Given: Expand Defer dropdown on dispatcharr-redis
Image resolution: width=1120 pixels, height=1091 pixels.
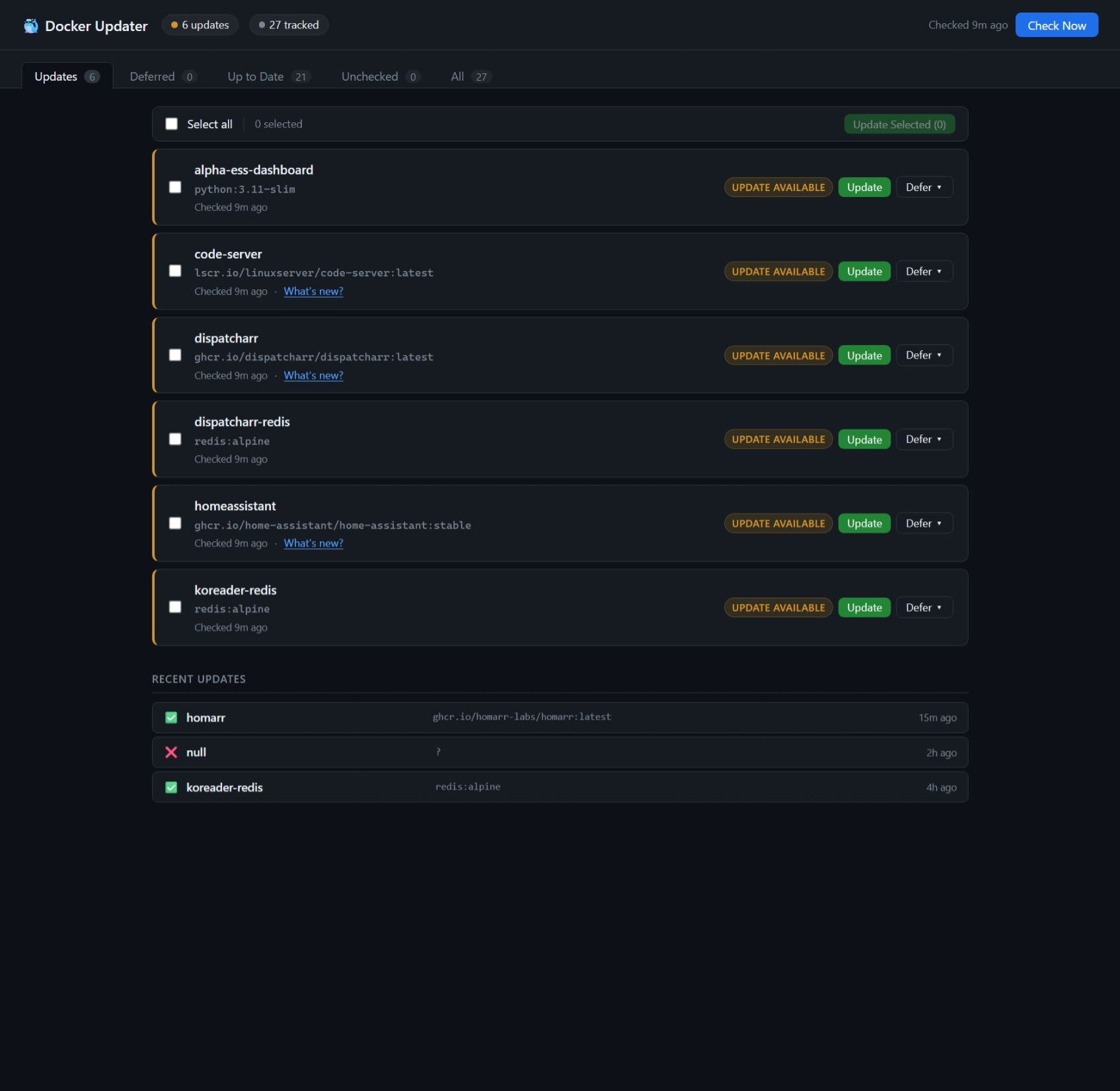Looking at the screenshot, I should [x=924, y=439].
